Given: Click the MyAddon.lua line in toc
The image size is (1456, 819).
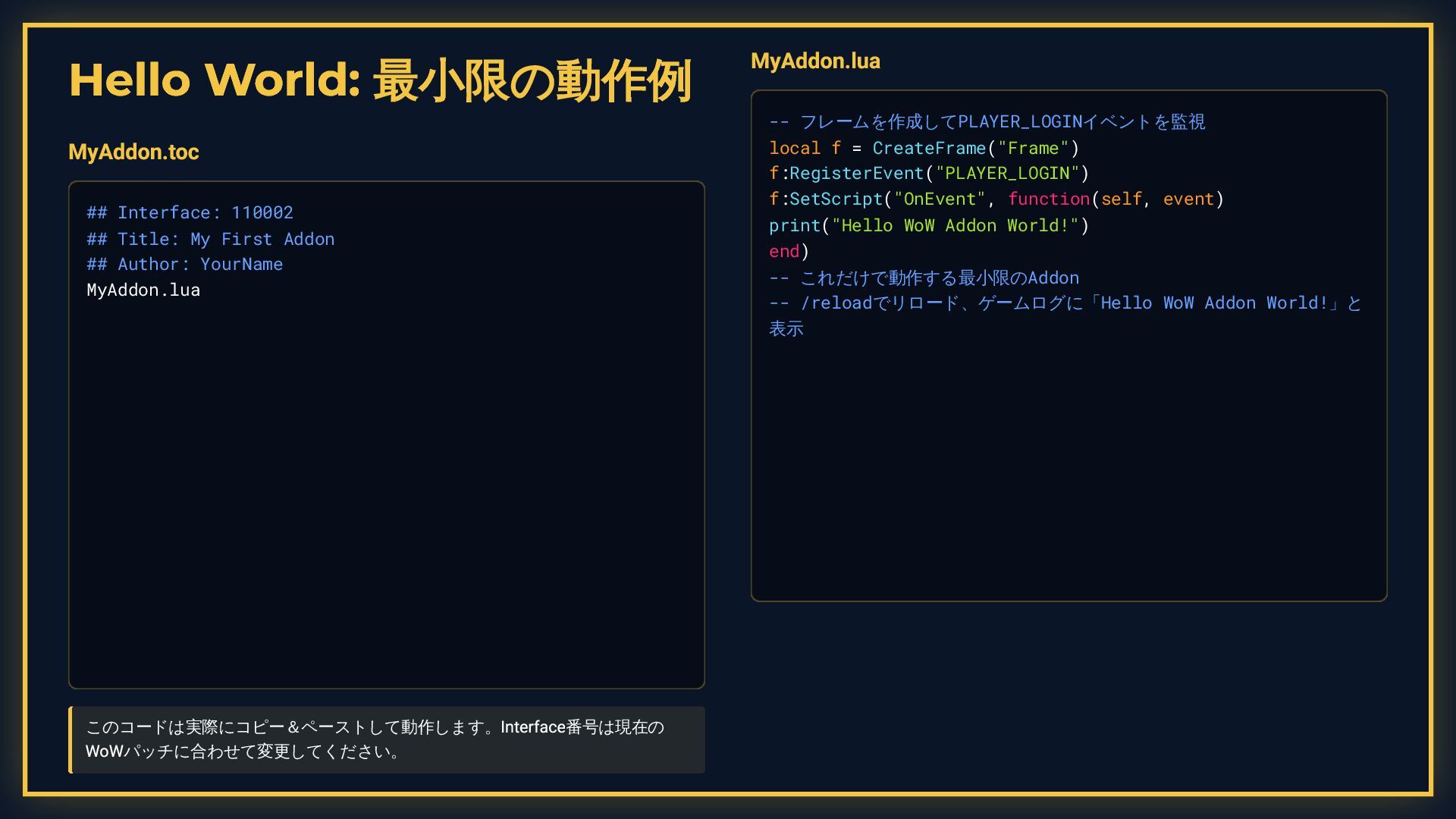Looking at the screenshot, I should [x=143, y=290].
